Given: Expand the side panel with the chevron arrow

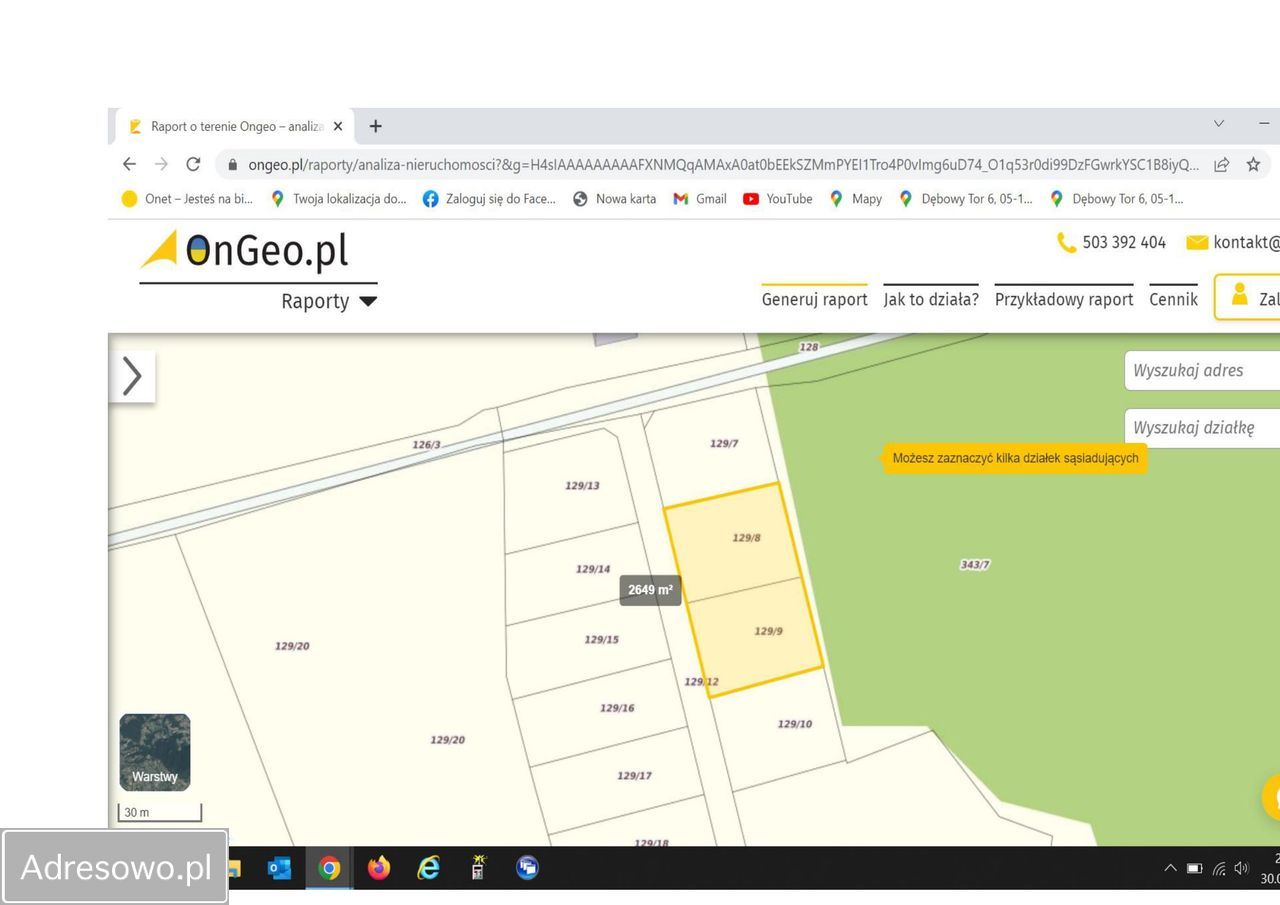Looking at the screenshot, I should 132,377.
